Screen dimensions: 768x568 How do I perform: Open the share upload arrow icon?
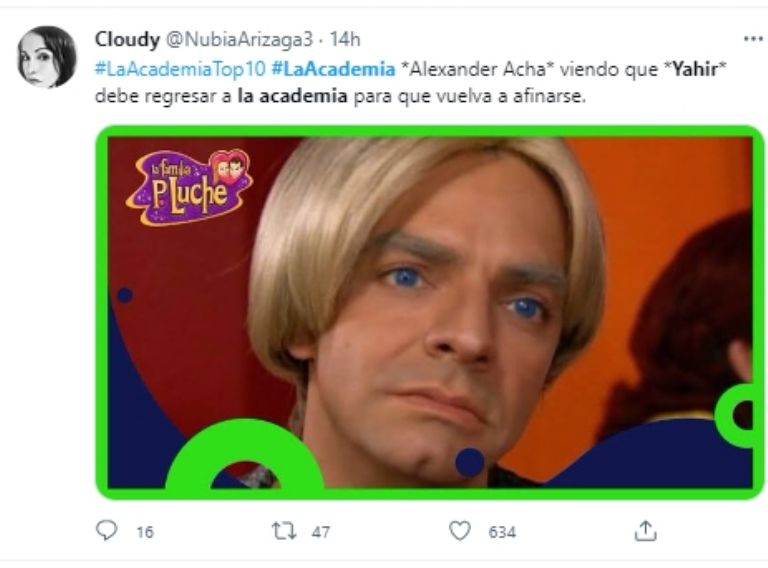pos(645,531)
